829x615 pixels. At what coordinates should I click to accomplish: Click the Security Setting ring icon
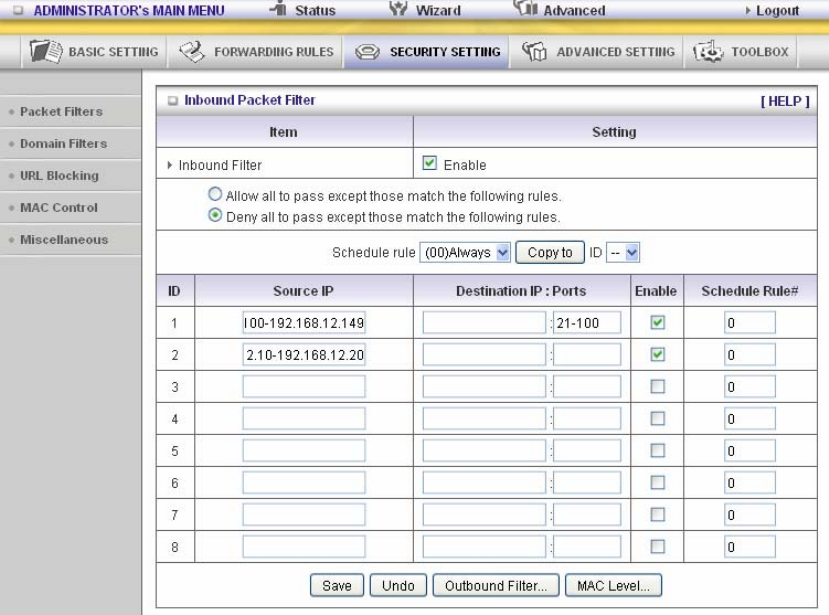[367, 52]
